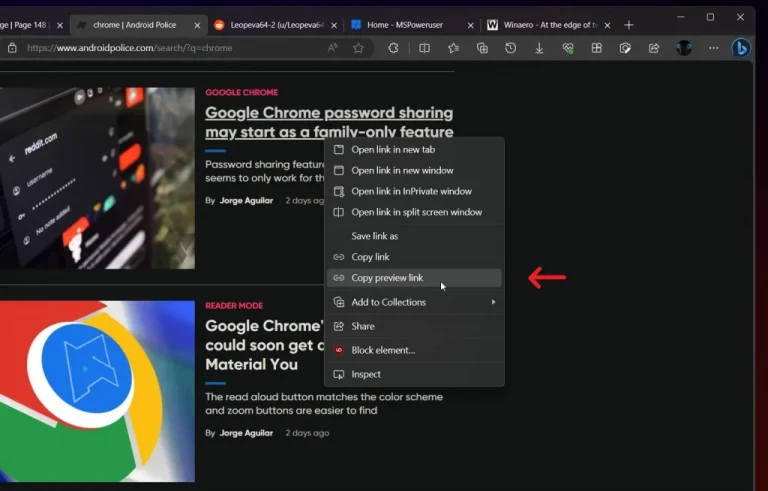Click the Read aloud icon in address bar
768x491 pixels.
[x=333, y=47]
